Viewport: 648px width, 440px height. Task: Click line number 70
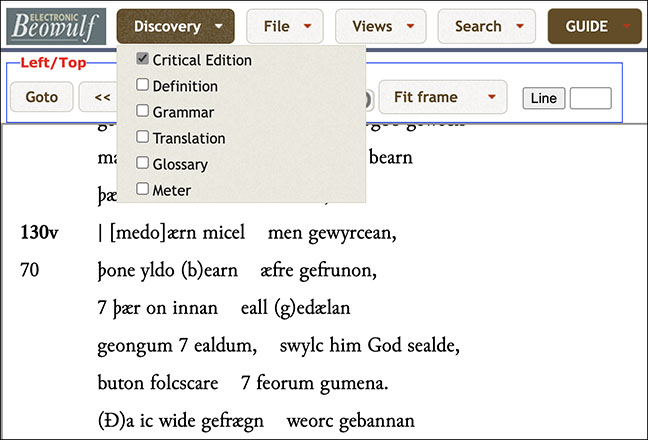coord(30,270)
